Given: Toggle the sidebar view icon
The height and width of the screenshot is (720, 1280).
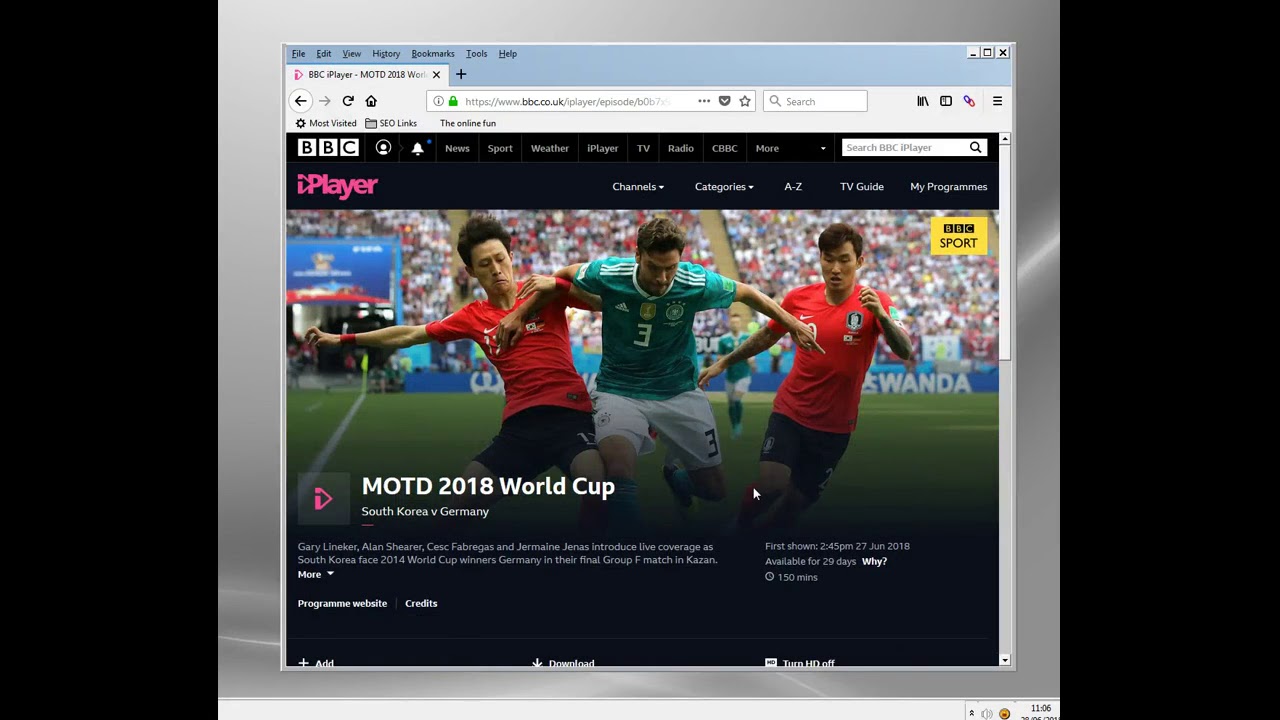Looking at the screenshot, I should pos(946,101).
